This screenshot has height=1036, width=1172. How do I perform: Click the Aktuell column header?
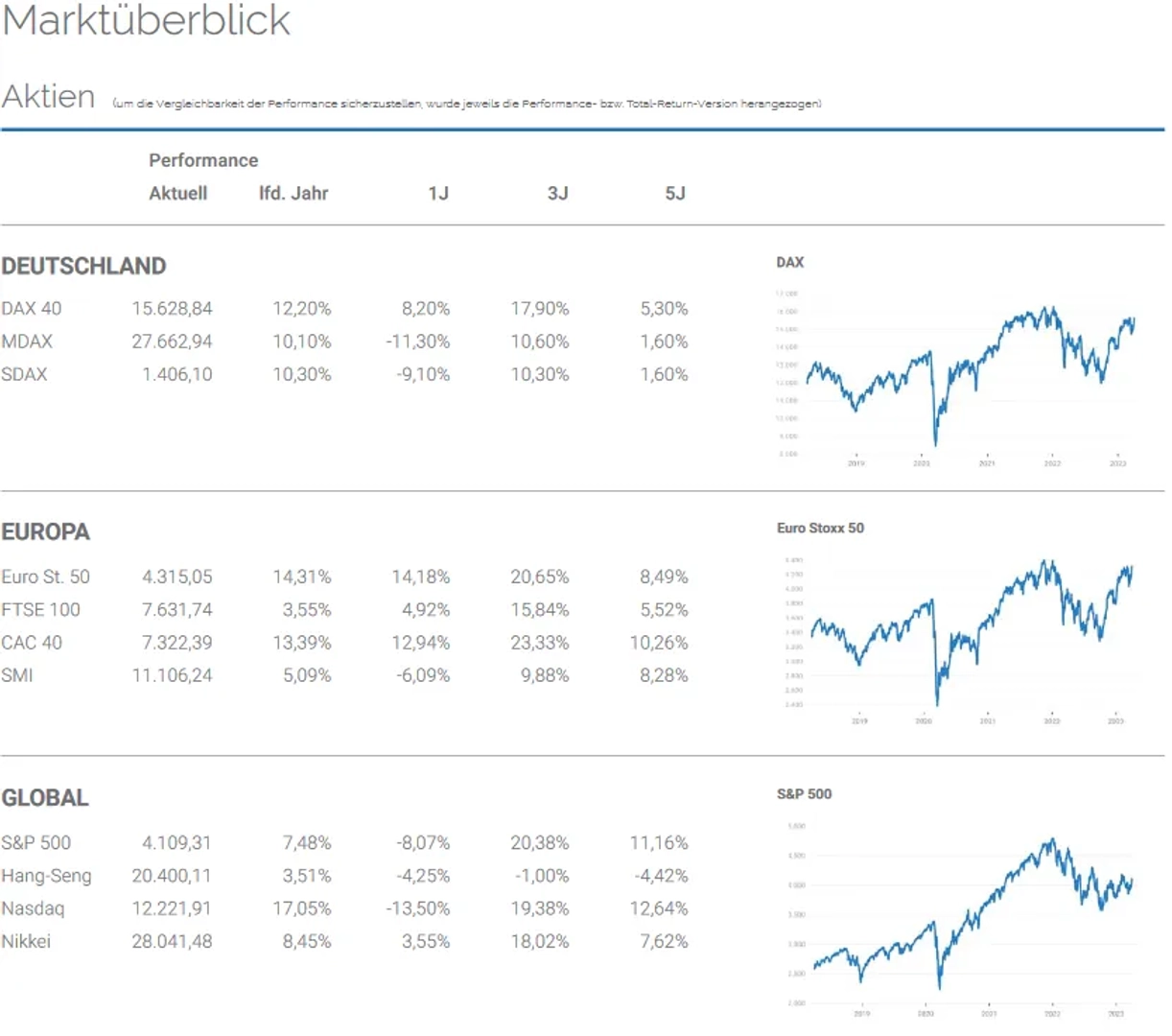[x=177, y=193]
